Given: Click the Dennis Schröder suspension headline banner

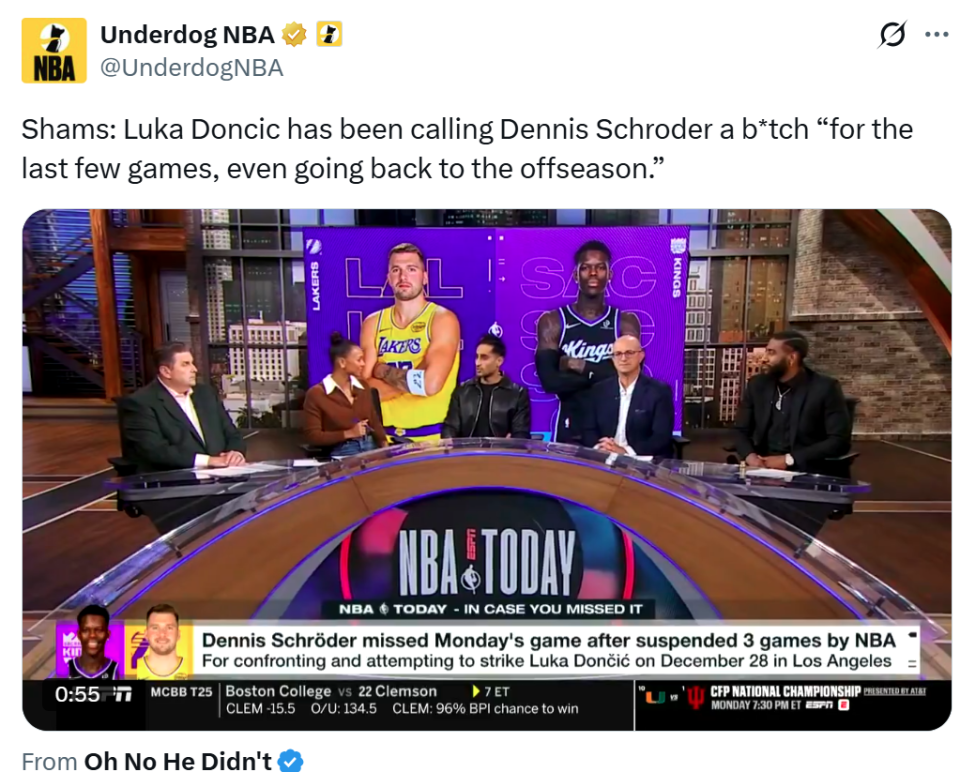Looking at the screenshot, I should point(548,651).
